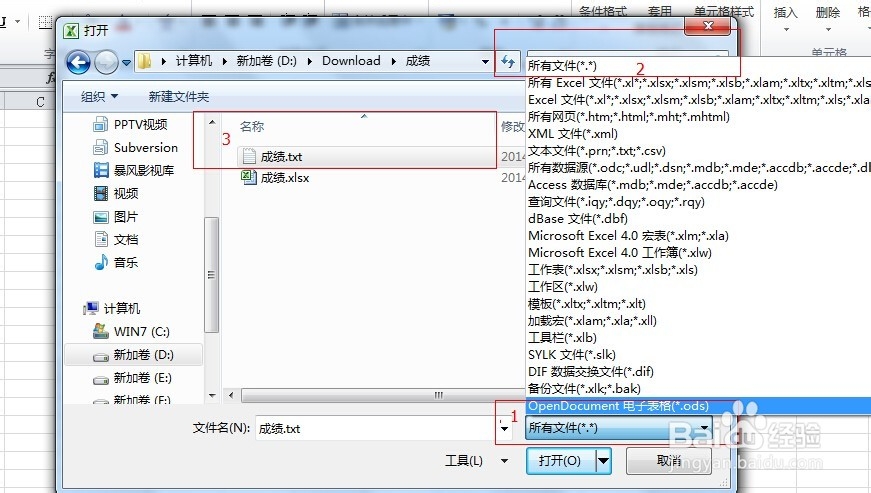Choose 所有文件(*.*) in type list

pyautogui.click(x=698, y=66)
